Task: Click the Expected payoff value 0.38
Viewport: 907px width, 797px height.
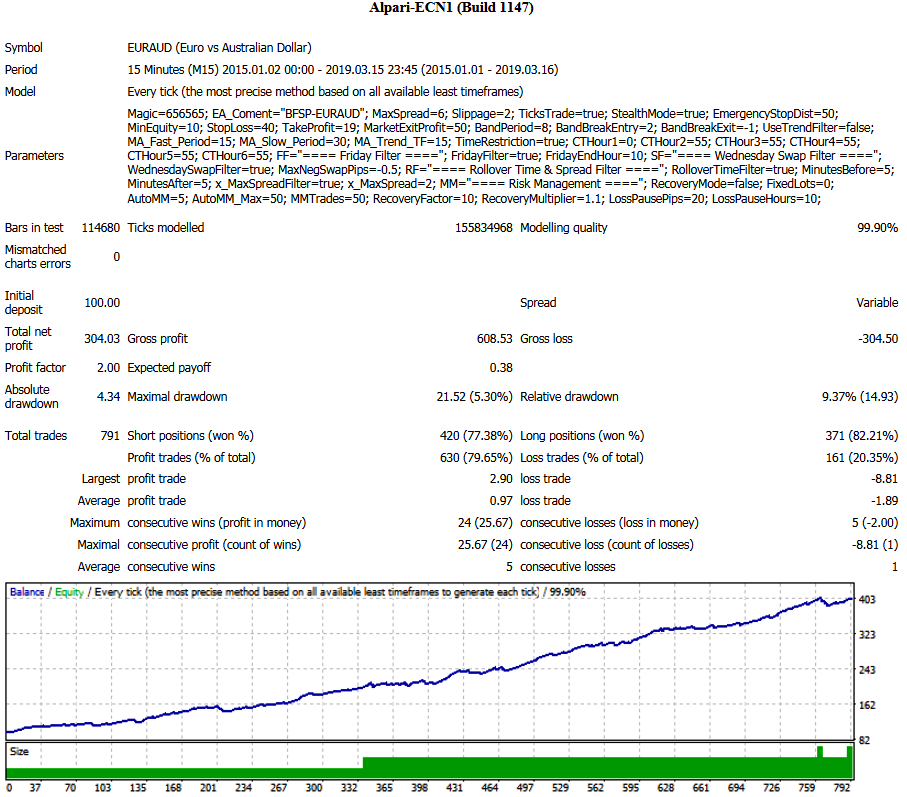Action: (501, 367)
